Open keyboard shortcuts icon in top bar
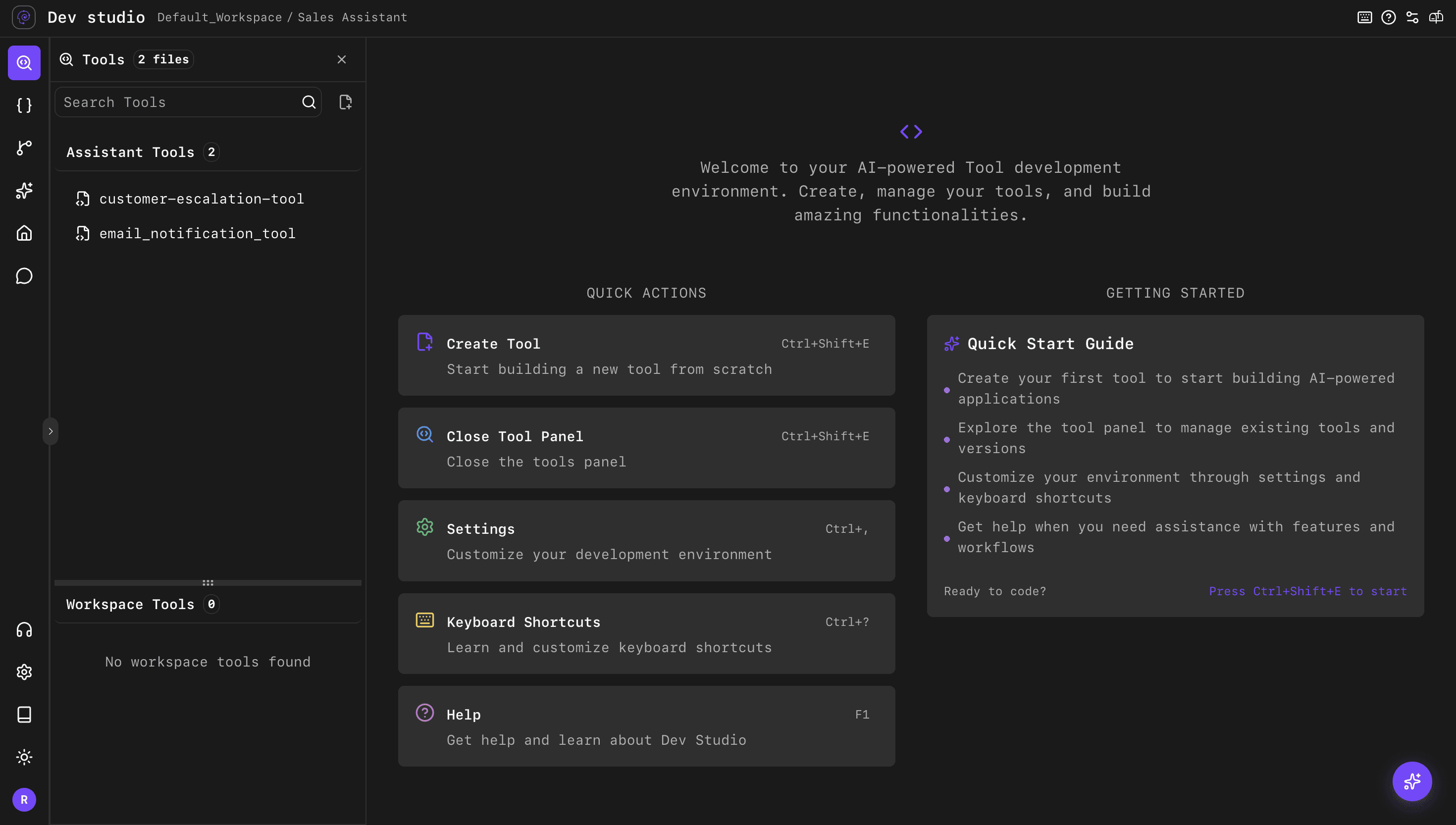Image resolution: width=1456 pixels, height=825 pixels. pyautogui.click(x=1365, y=17)
